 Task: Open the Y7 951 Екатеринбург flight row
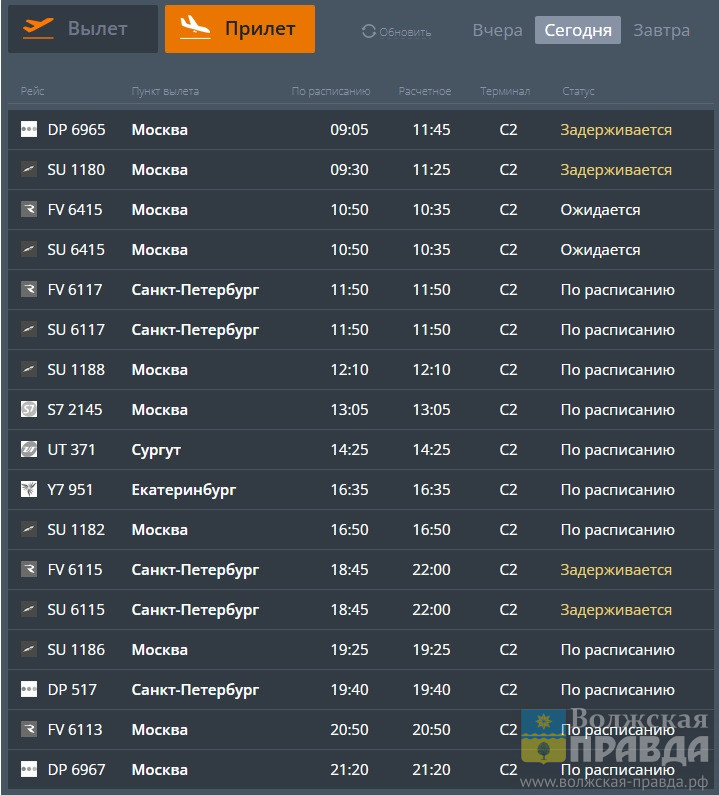[361, 490]
